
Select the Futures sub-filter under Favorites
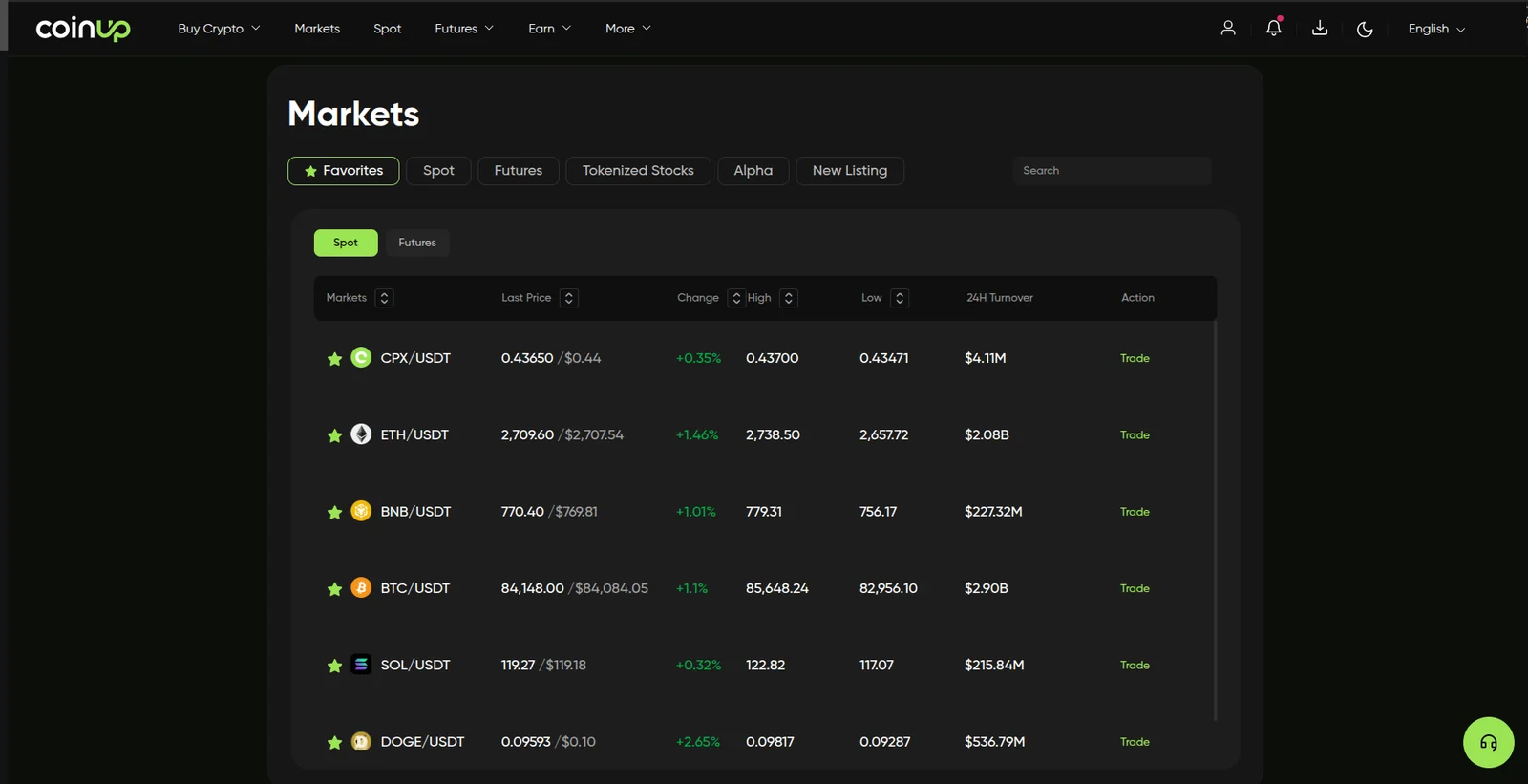tap(417, 243)
